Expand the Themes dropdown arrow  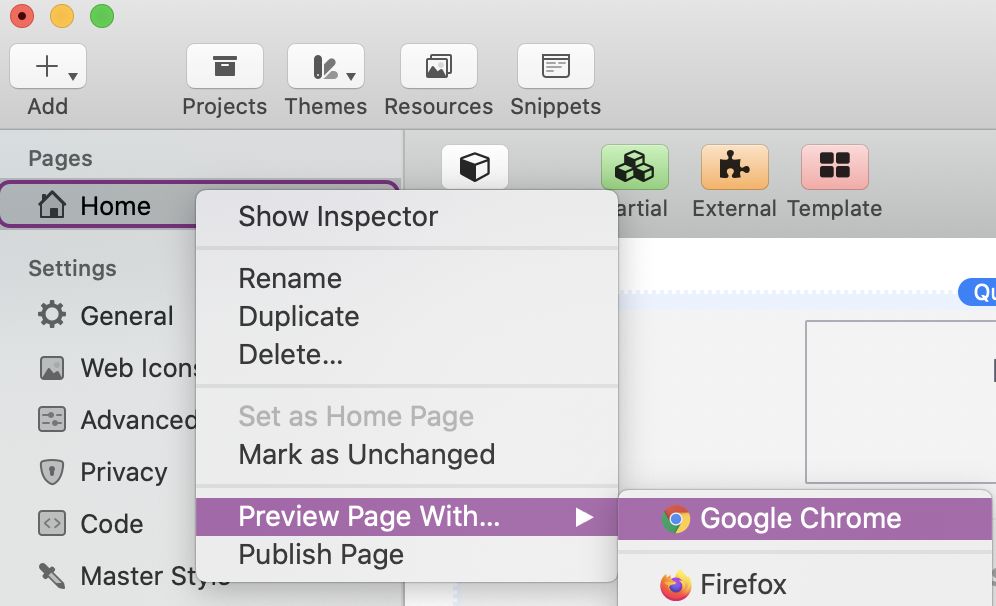tap(351, 75)
